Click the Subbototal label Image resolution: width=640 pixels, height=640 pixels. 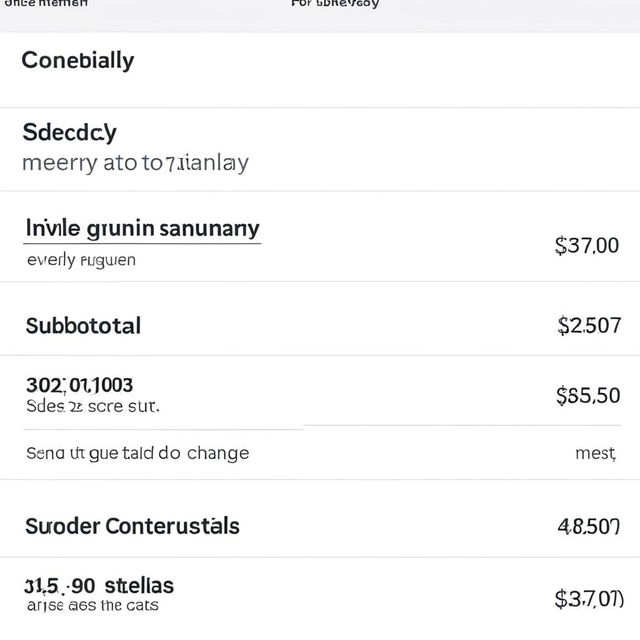(83, 326)
